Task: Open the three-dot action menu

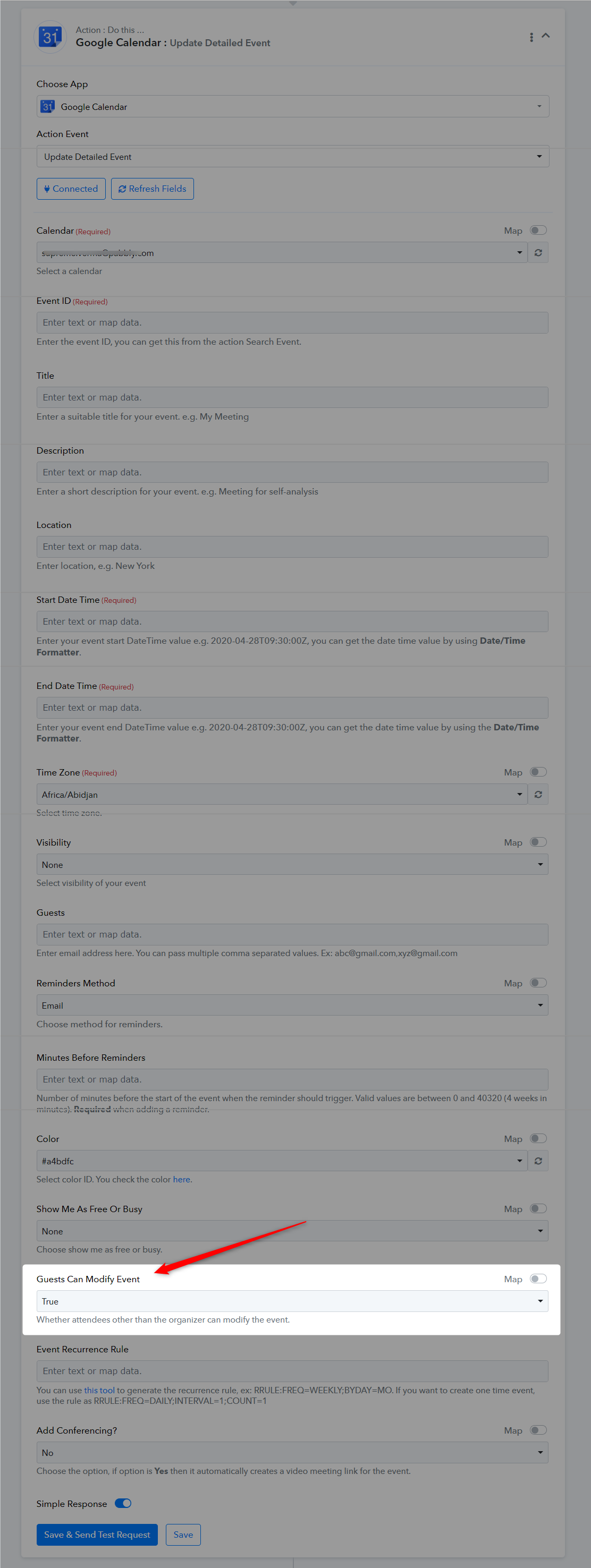Action: [x=531, y=37]
